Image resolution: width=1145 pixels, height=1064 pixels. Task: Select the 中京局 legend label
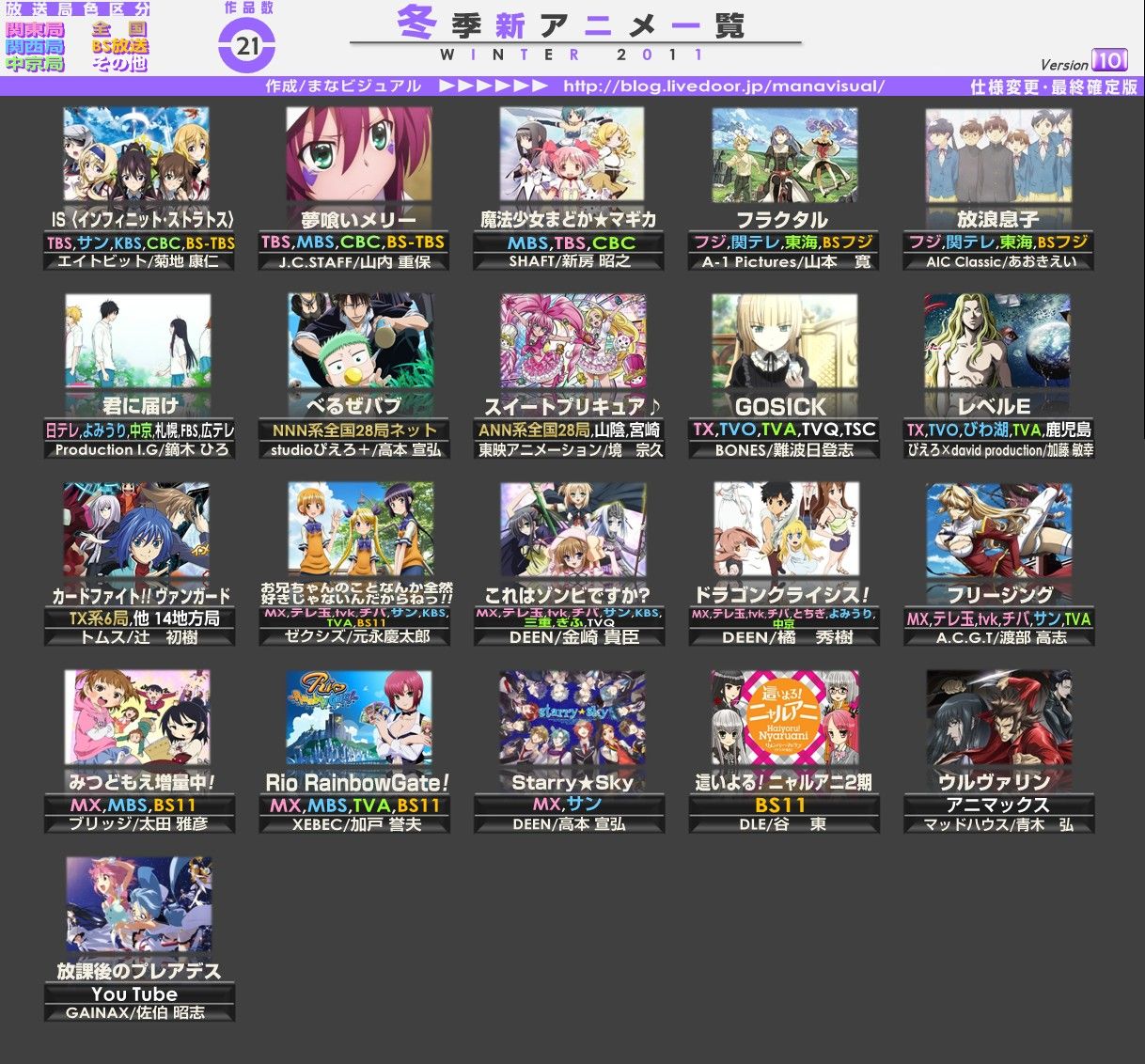tap(36, 63)
